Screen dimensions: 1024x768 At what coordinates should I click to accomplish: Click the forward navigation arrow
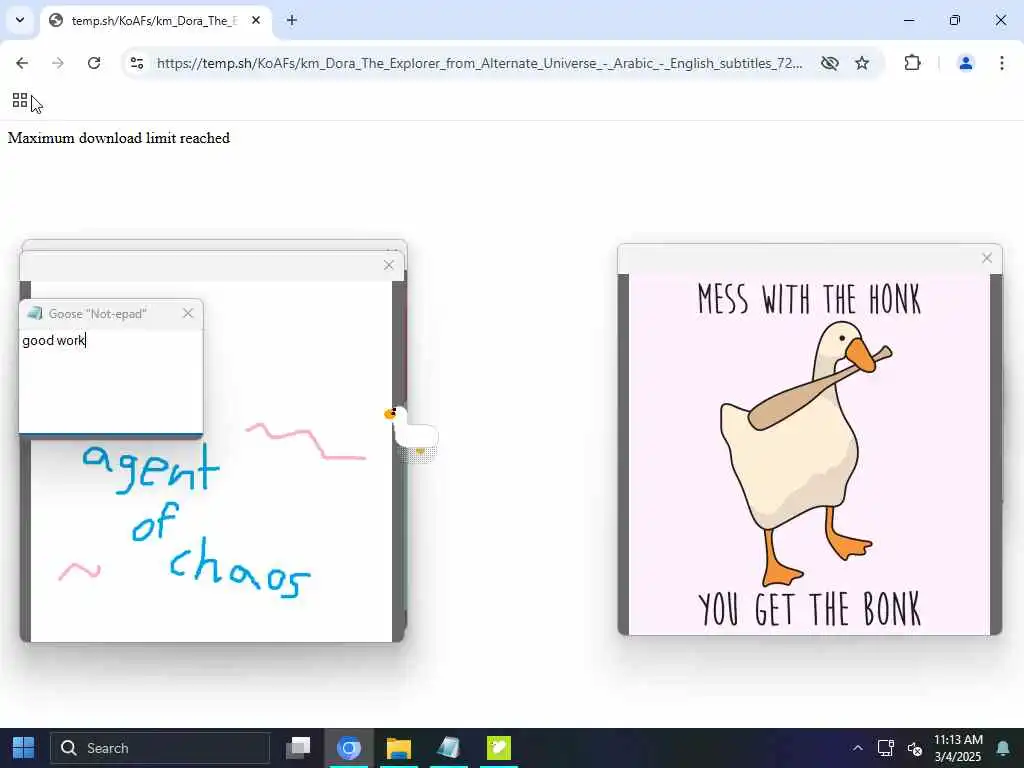point(57,63)
